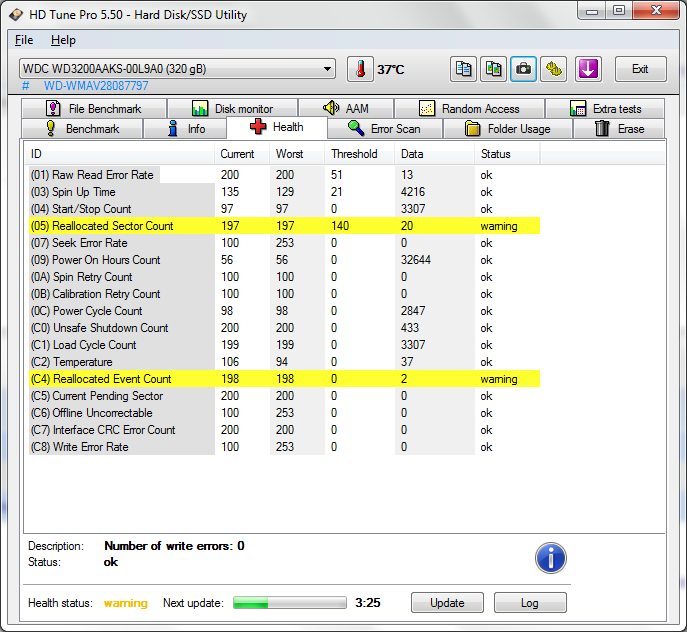The height and width of the screenshot is (632, 687).
Task: Click the 3:25 next update countdown
Action: (368, 603)
